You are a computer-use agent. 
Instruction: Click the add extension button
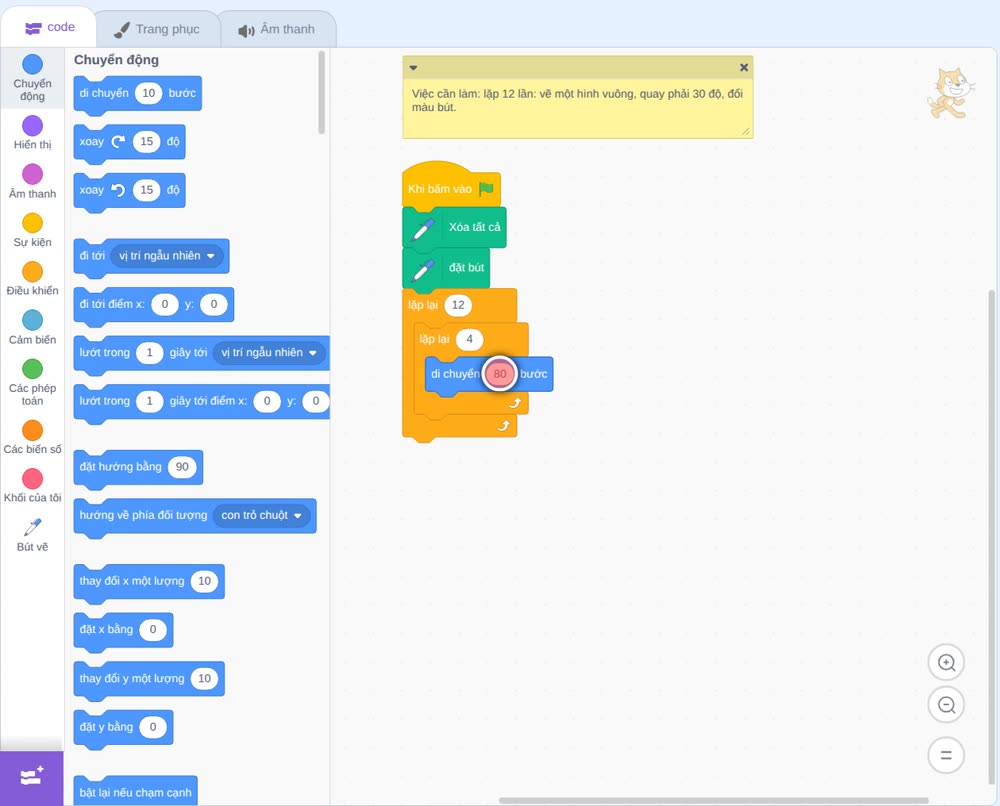click(x=32, y=778)
